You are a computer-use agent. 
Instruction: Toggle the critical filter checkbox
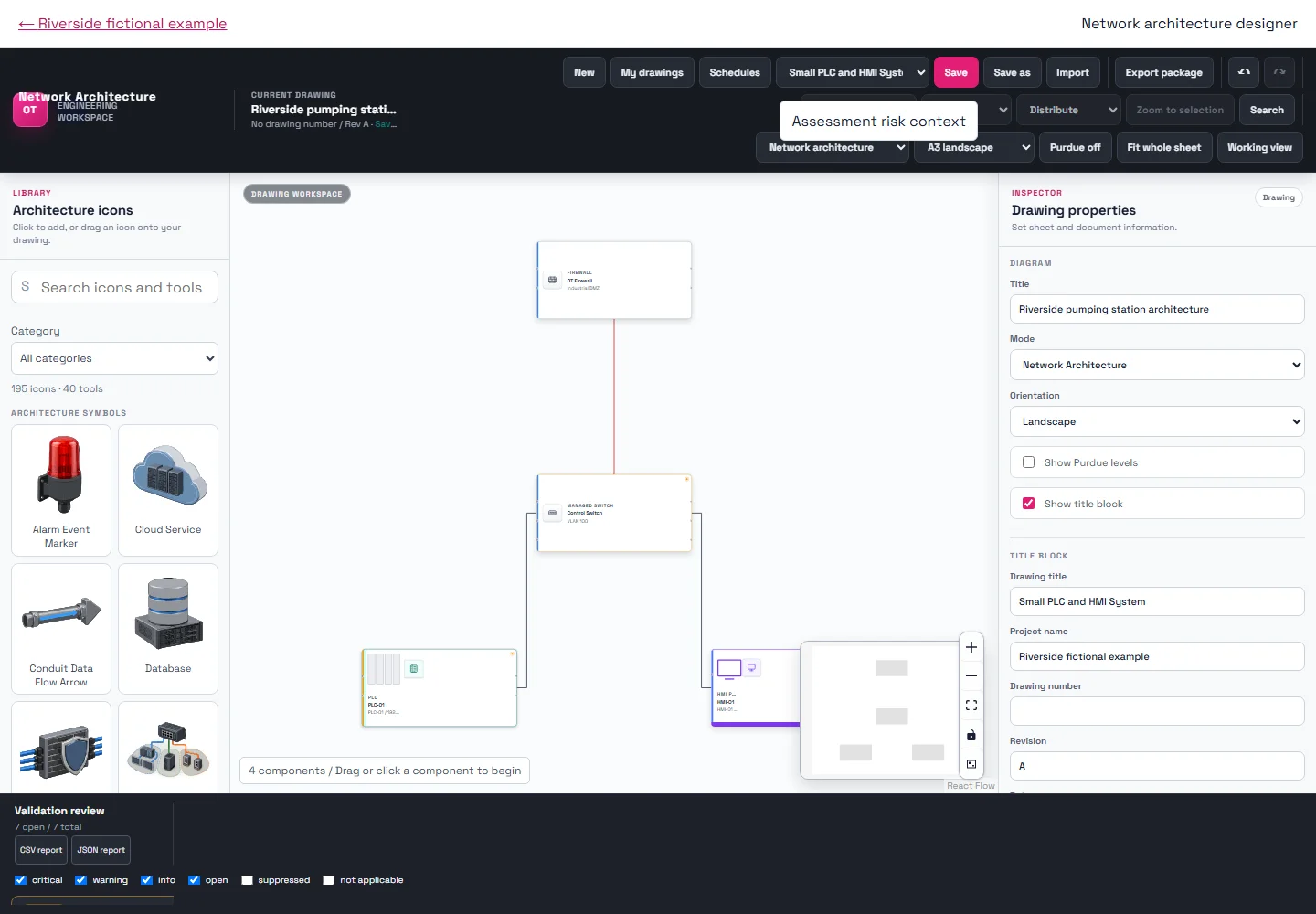coord(20,880)
